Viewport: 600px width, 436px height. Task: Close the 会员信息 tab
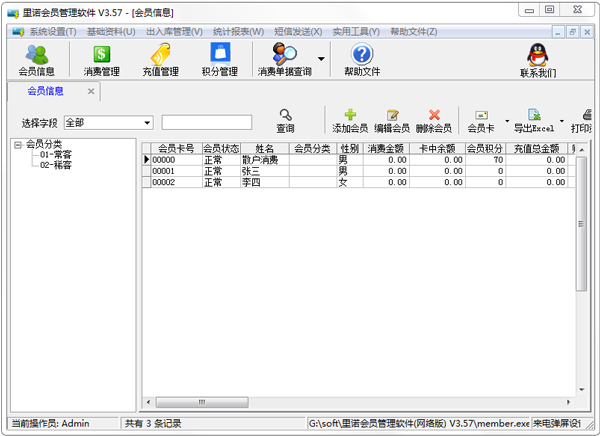91,91
